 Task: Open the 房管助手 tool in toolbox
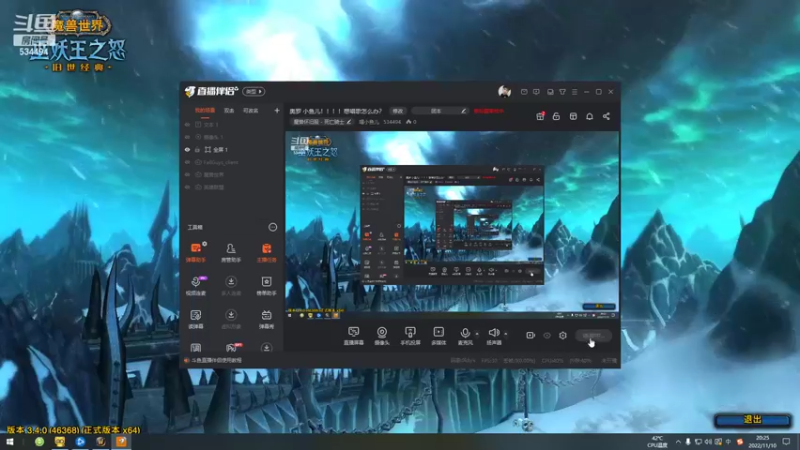click(231, 252)
